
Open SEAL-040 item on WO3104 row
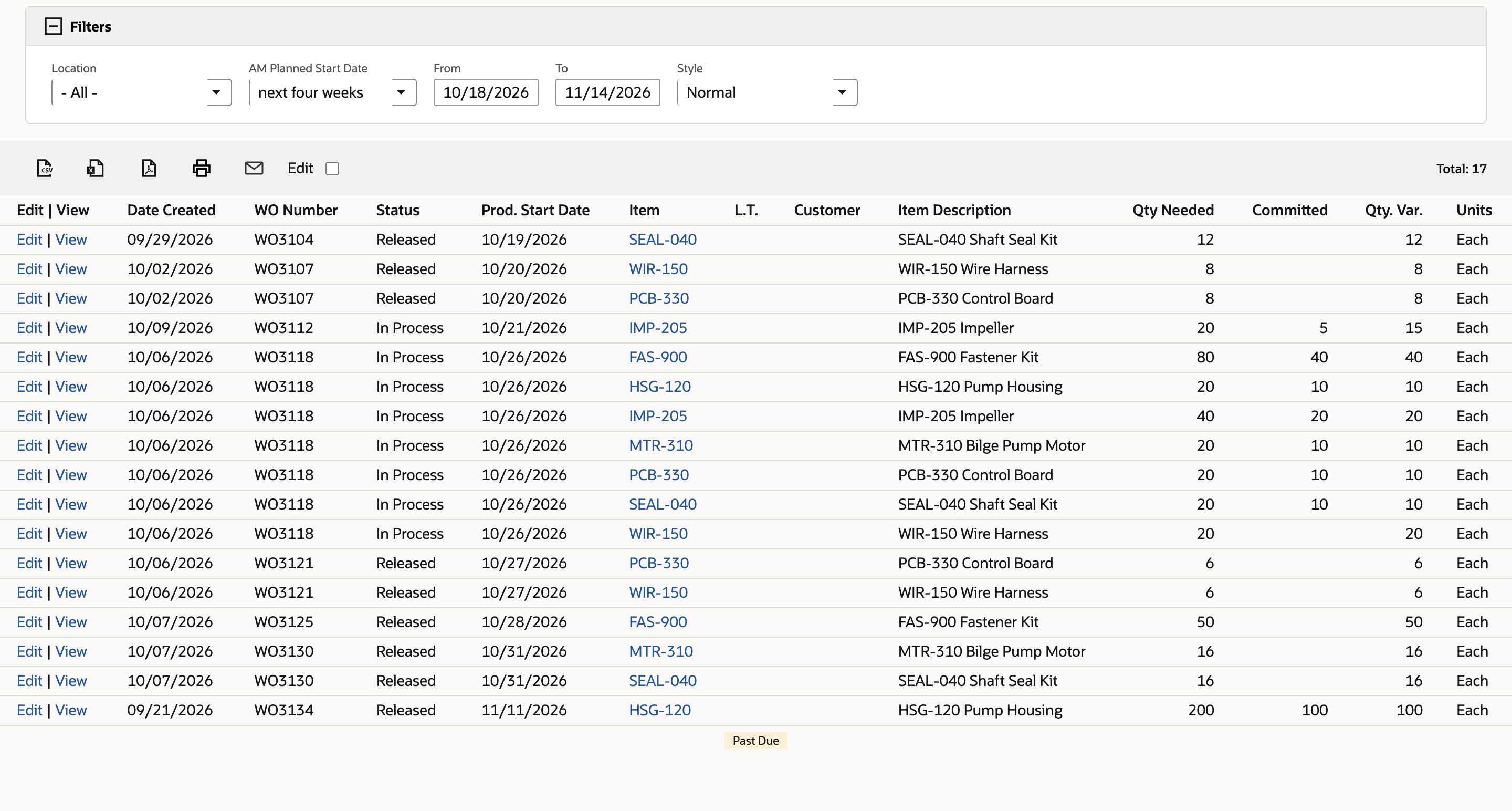(x=663, y=240)
